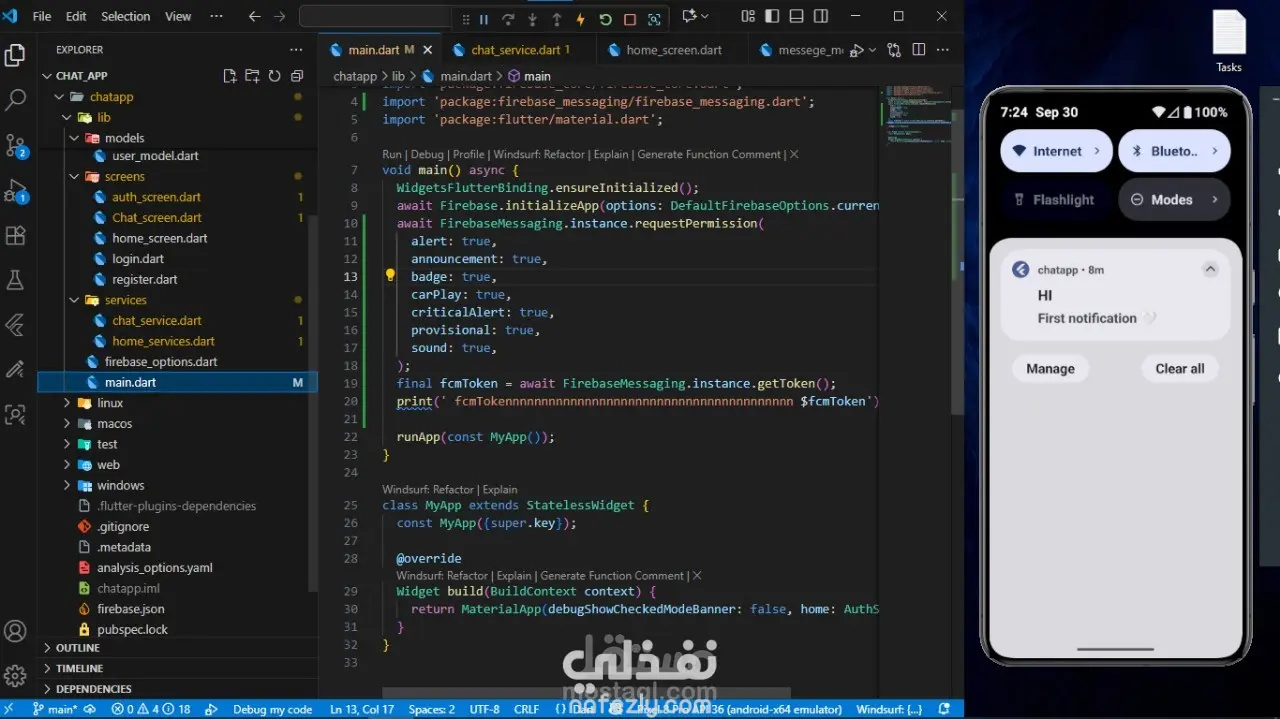Navigate forward with the title bar arrow
Screen dimensions: 1280x719
coord(279,16)
